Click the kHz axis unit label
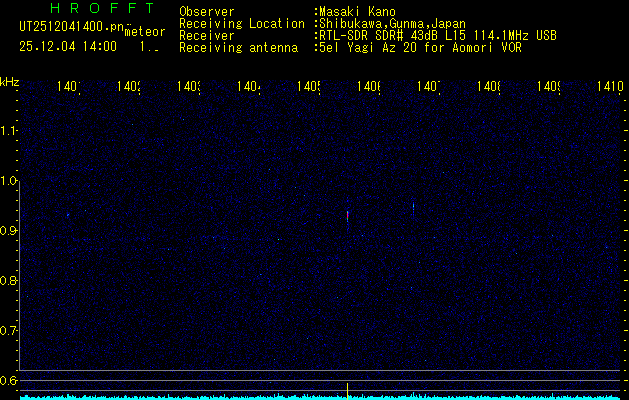Image resolution: width=629 pixels, height=400 pixels. (x=10, y=82)
